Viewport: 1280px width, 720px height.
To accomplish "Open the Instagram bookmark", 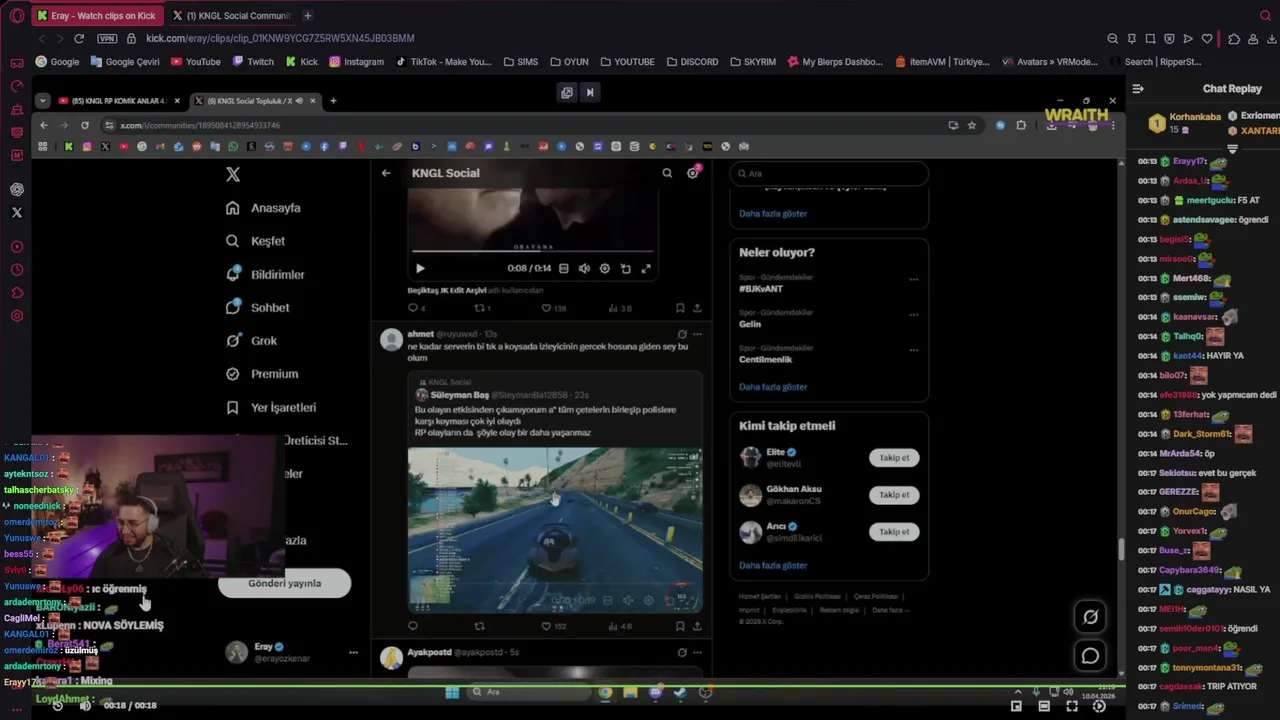I will tap(356, 62).
